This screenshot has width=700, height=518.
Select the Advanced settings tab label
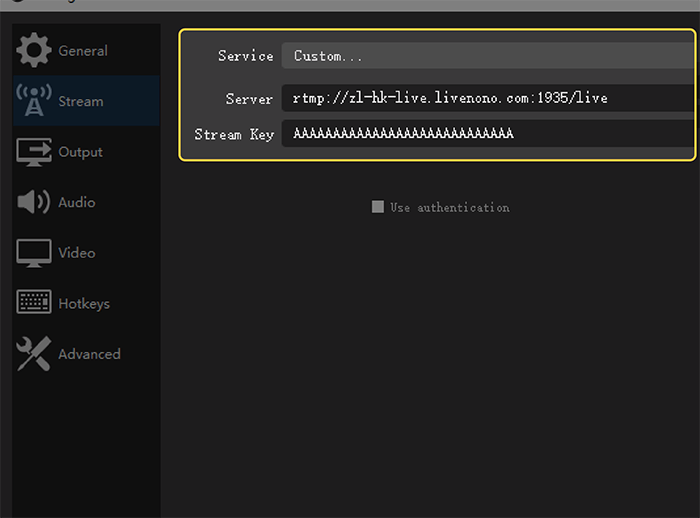click(x=89, y=354)
